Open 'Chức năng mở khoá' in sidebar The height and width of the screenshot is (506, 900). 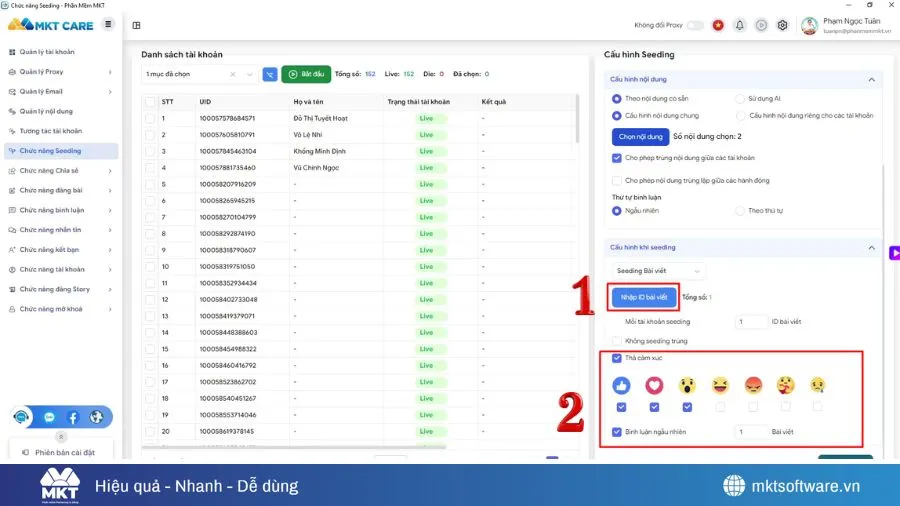[x=60, y=309]
